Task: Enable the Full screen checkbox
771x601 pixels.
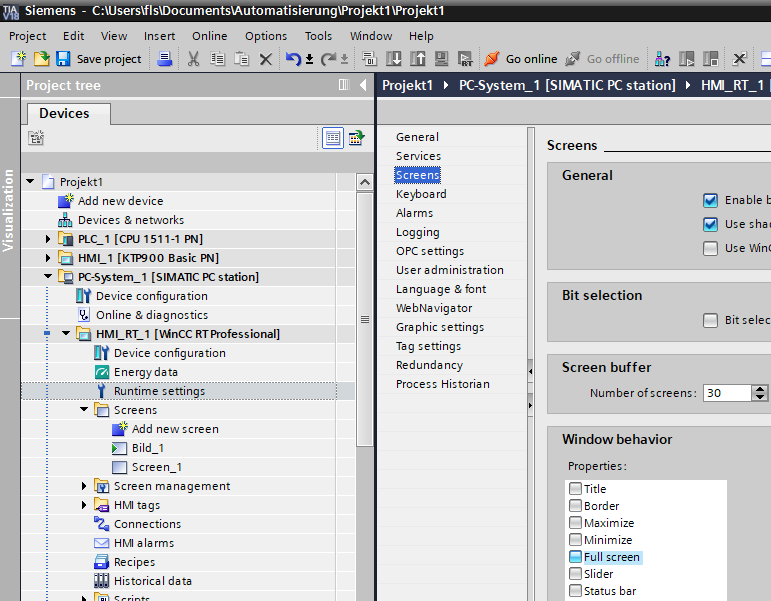Action: pyautogui.click(x=575, y=557)
